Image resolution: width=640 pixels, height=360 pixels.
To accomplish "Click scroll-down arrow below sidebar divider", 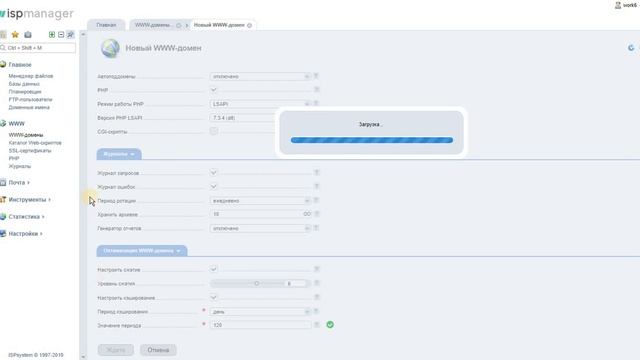I will point(83,357).
